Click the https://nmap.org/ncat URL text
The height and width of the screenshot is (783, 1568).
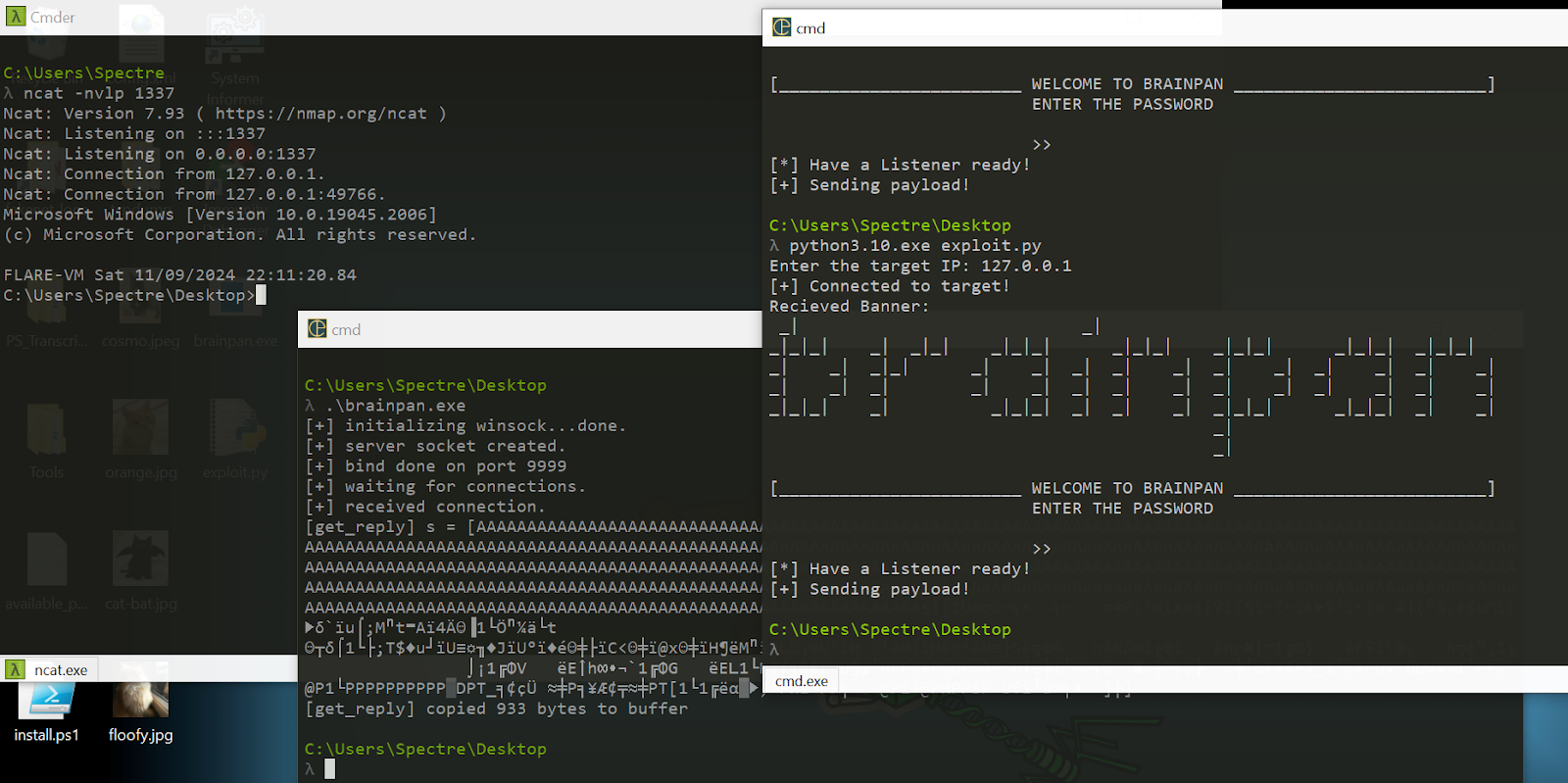[x=321, y=114]
